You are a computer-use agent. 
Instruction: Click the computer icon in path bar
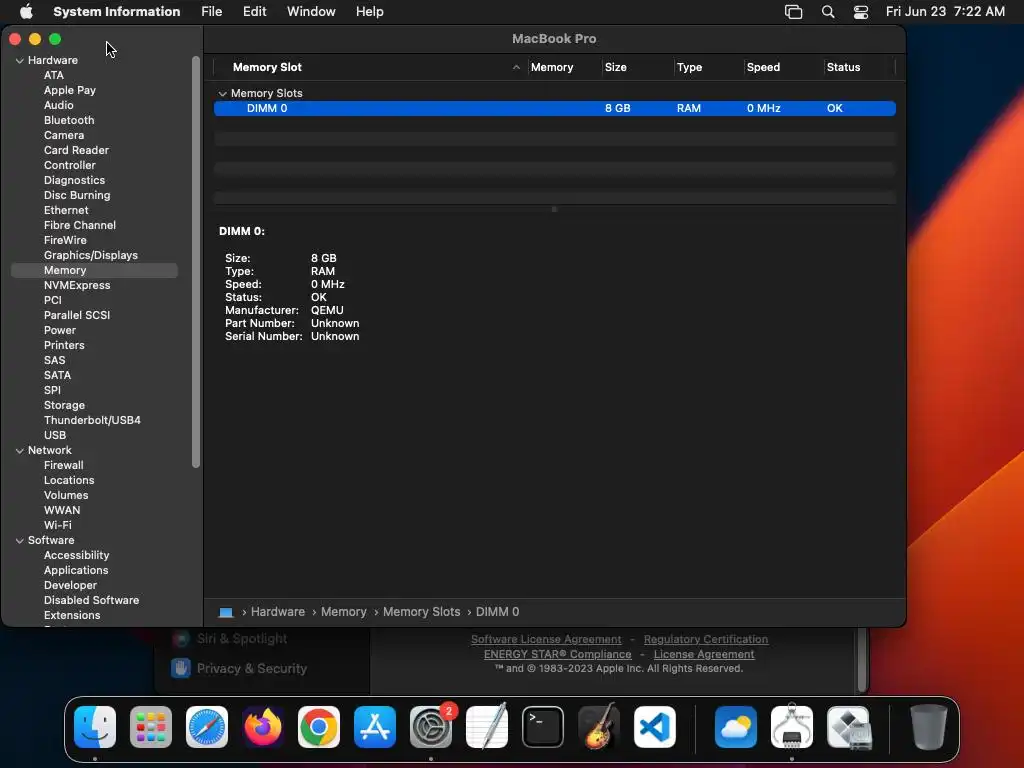[x=226, y=612]
